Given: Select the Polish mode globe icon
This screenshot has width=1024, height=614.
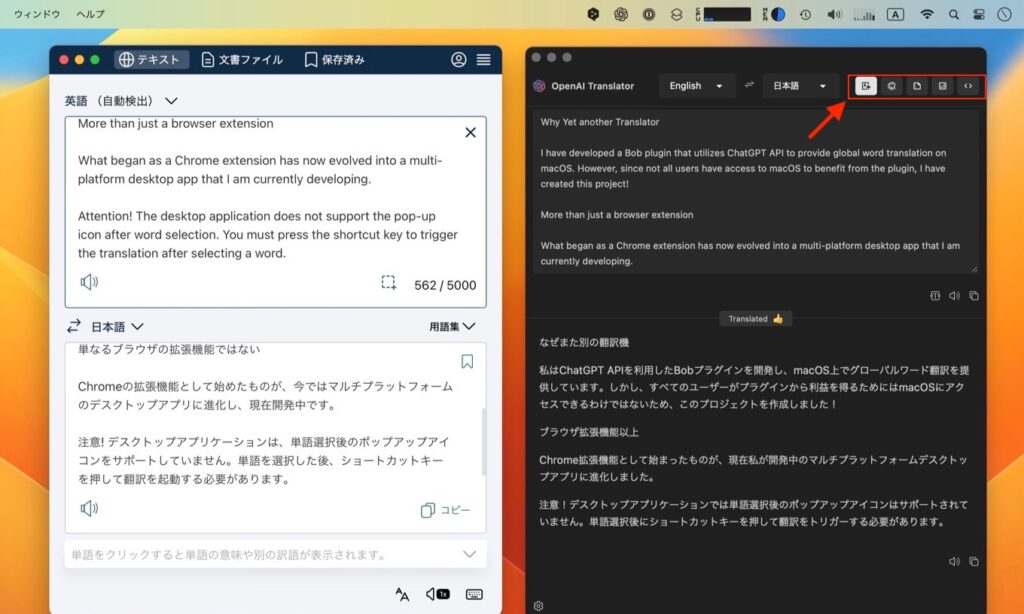Looking at the screenshot, I should [x=892, y=86].
